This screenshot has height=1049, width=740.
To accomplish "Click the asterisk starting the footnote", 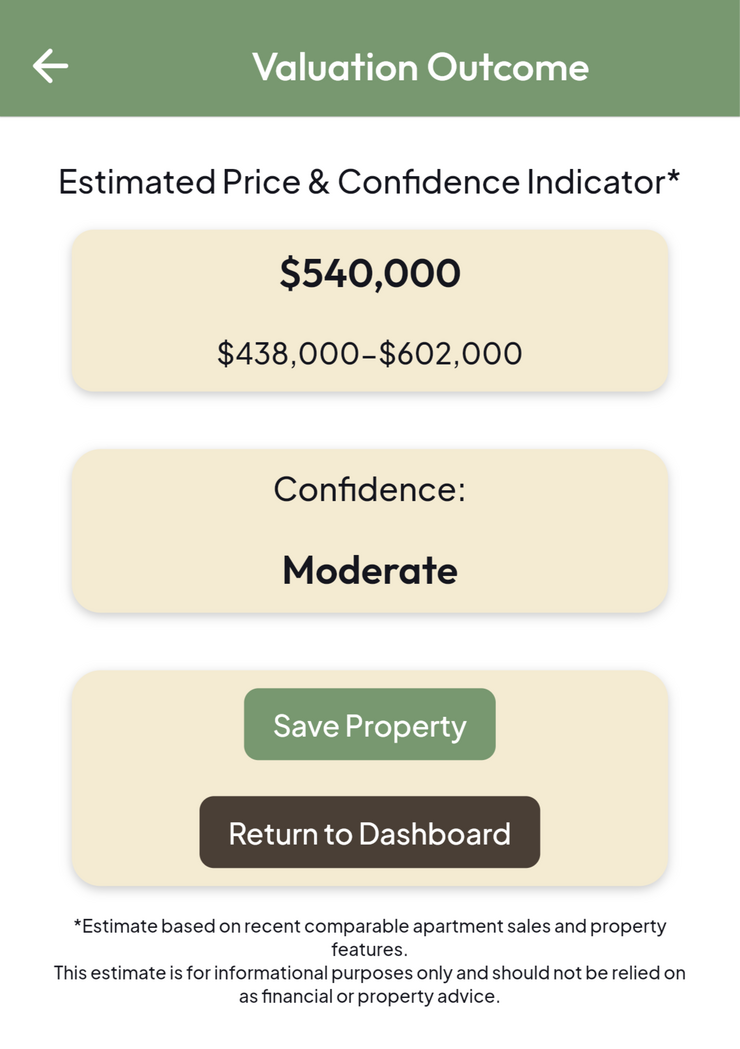I will coord(77,925).
